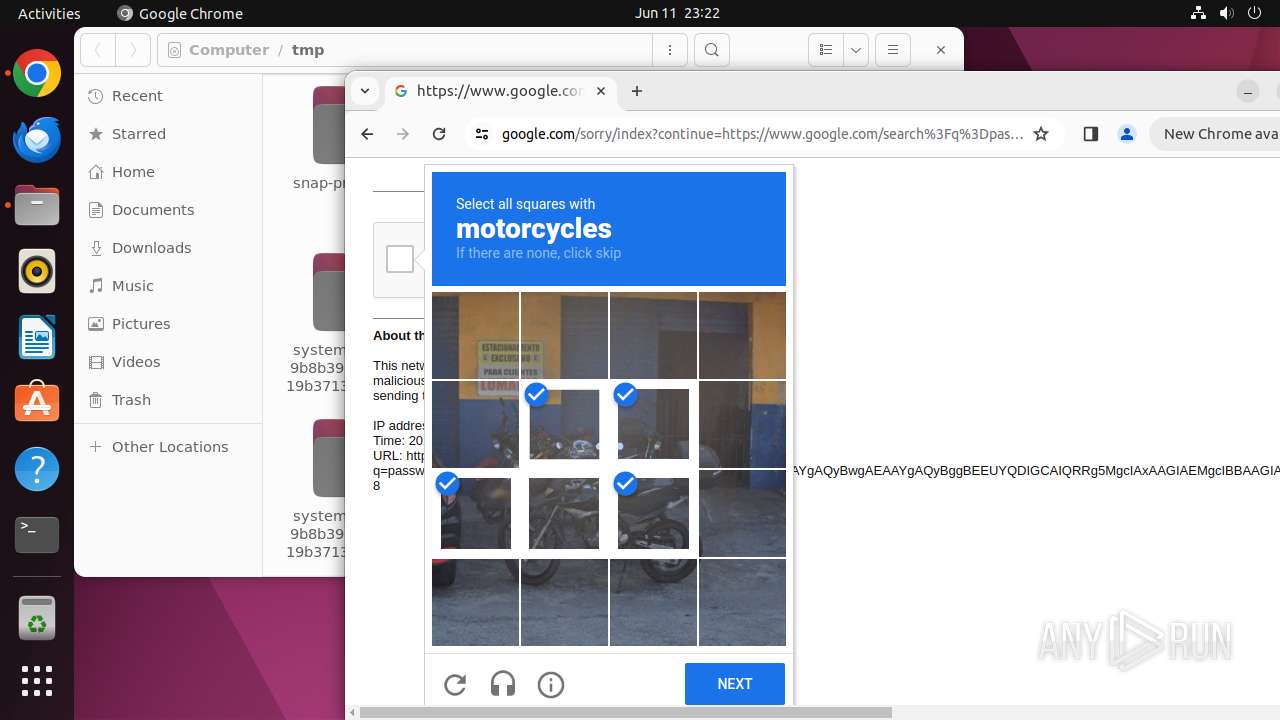Close the google.com tab
This screenshot has width=1280, height=720.
pyautogui.click(x=601, y=91)
